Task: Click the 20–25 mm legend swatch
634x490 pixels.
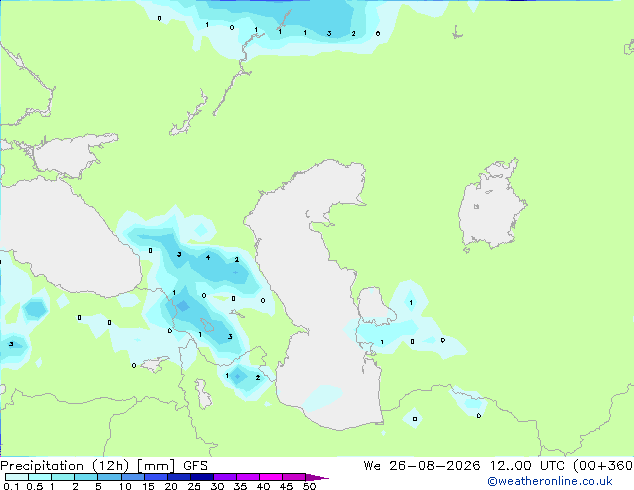Action: click(178, 477)
